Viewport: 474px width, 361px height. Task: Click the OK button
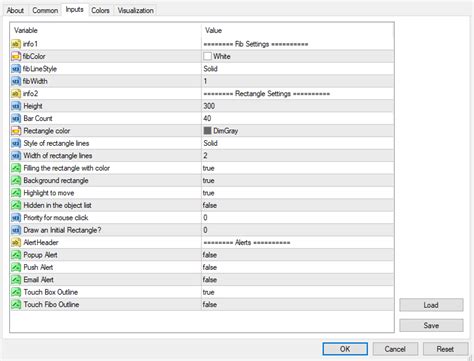(345, 349)
